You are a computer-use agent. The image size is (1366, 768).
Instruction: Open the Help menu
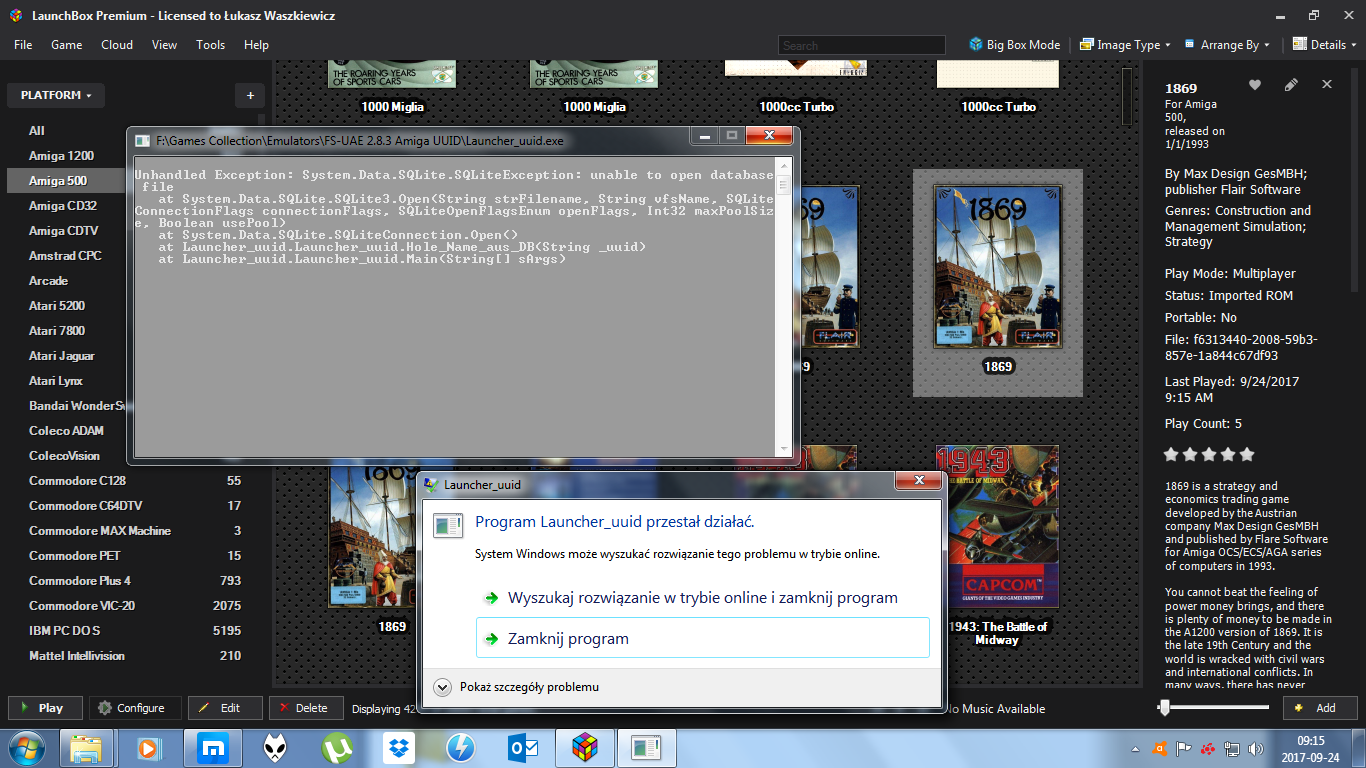pyautogui.click(x=256, y=45)
